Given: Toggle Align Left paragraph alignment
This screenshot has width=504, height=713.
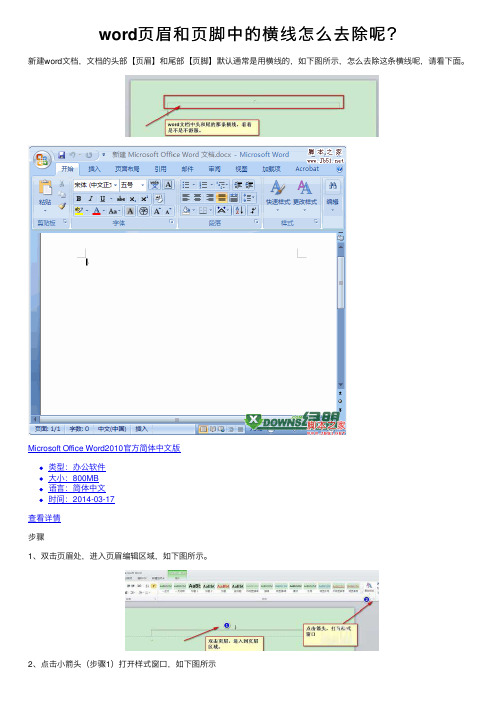Looking at the screenshot, I should click(186, 197).
